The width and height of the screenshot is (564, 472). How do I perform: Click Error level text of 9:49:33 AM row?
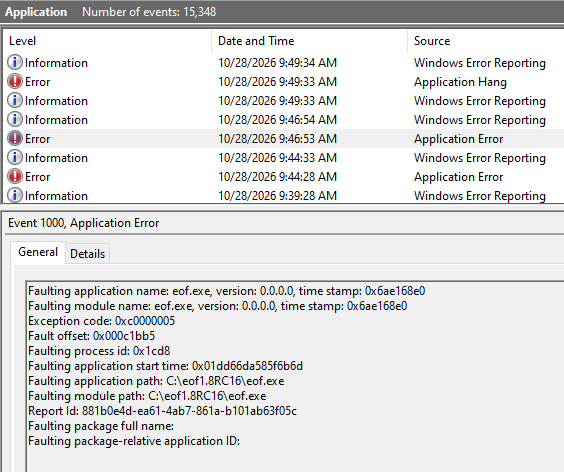coord(37,82)
